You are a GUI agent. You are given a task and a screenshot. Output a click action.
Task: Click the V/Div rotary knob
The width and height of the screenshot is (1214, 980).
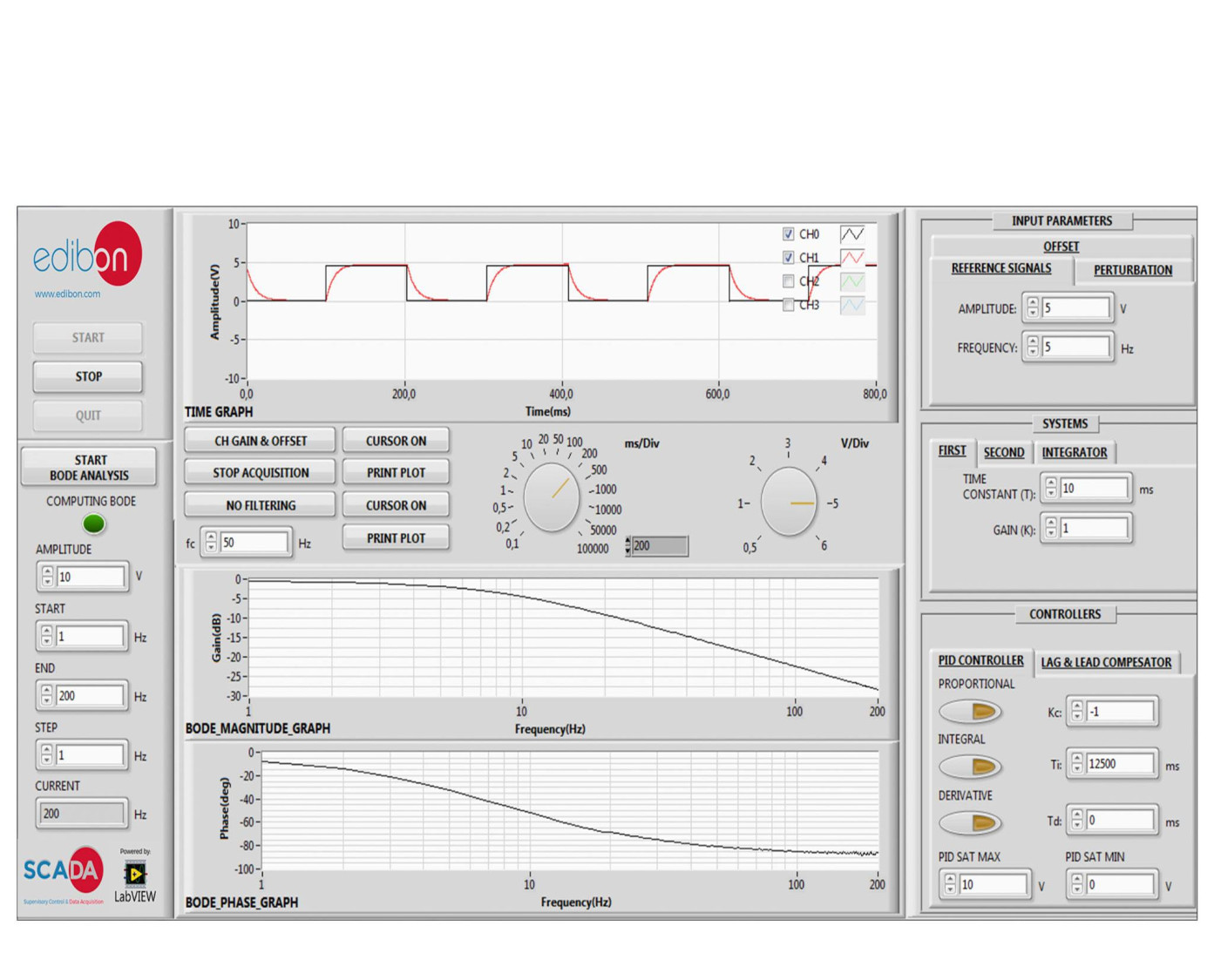[789, 501]
